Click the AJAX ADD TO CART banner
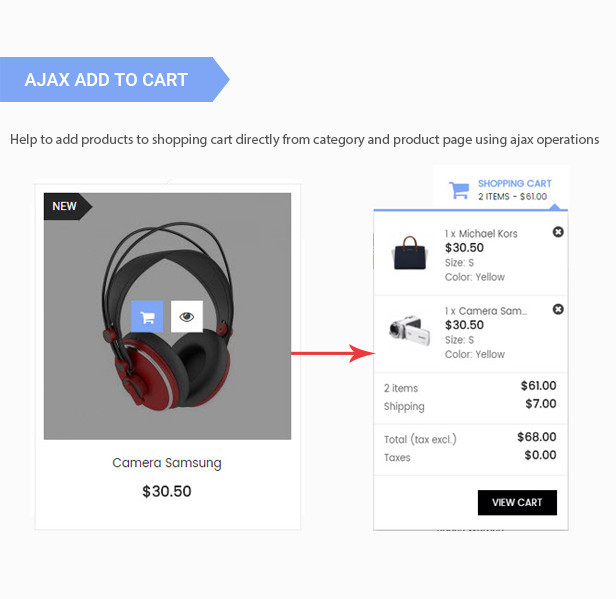The width and height of the screenshot is (616, 599). coord(114,79)
